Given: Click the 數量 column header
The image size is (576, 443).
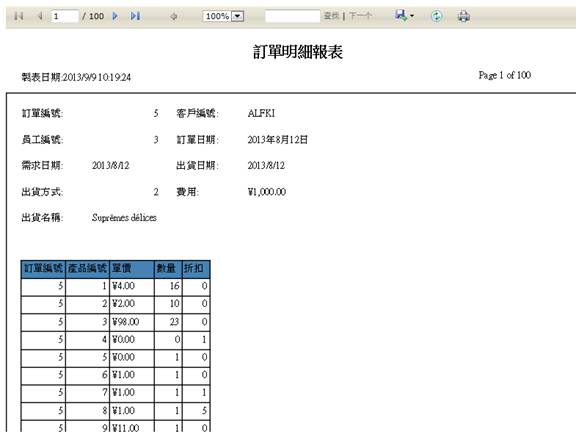Looking at the screenshot, I should point(168,269).
